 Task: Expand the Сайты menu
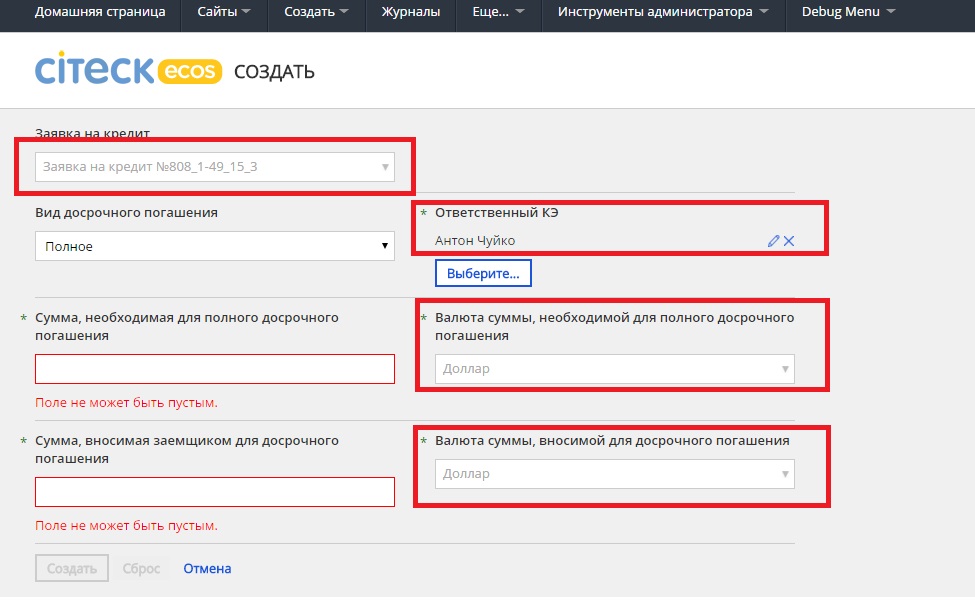click(x=224, y=12)
